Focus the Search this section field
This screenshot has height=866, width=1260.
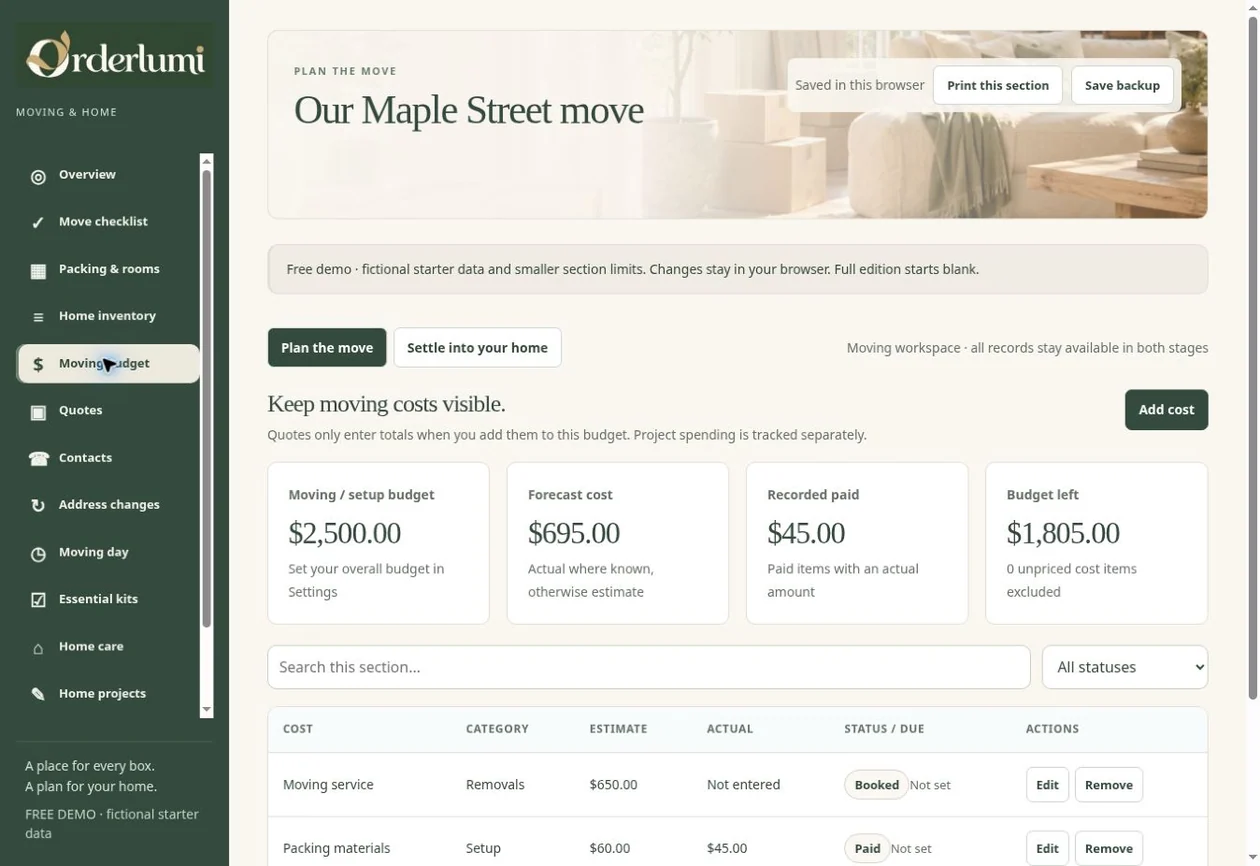649,667
